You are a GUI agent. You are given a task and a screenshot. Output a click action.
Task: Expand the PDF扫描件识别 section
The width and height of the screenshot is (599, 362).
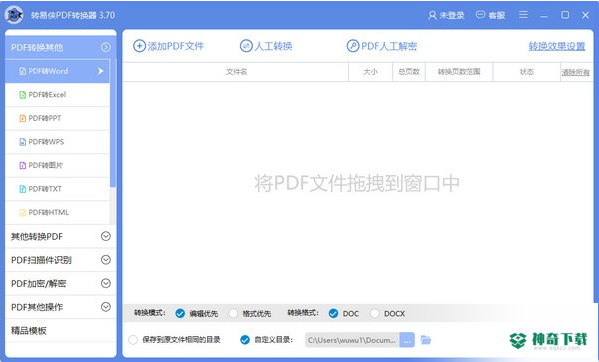106,260
